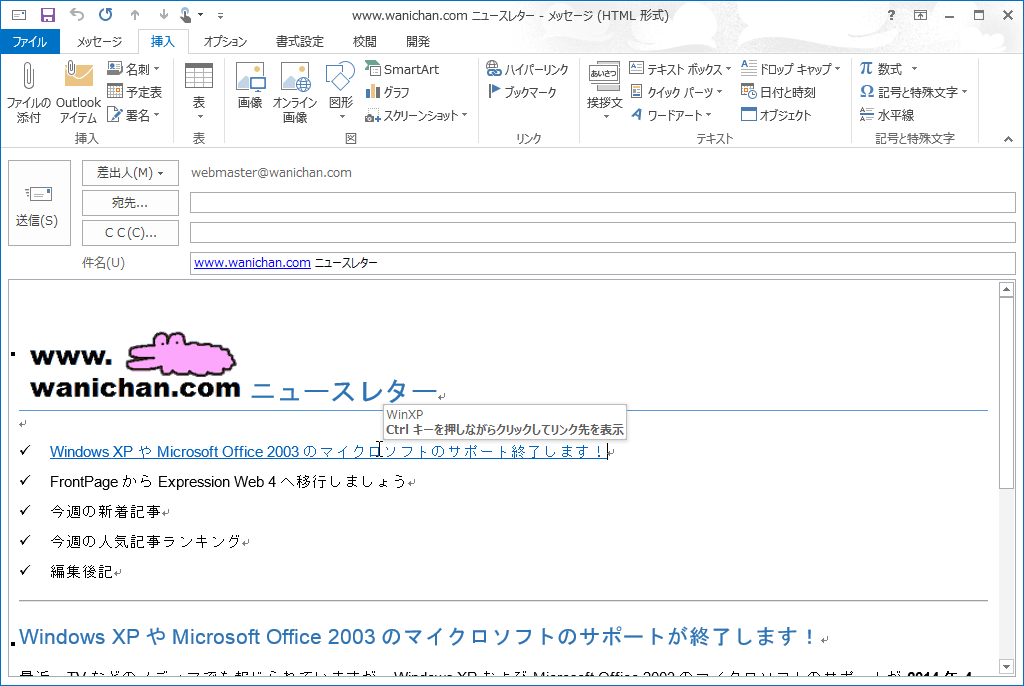Click the To (宛先...) button
This screenshot has height=686, width=1024.
pyautogui.click(x=130, y=203)
